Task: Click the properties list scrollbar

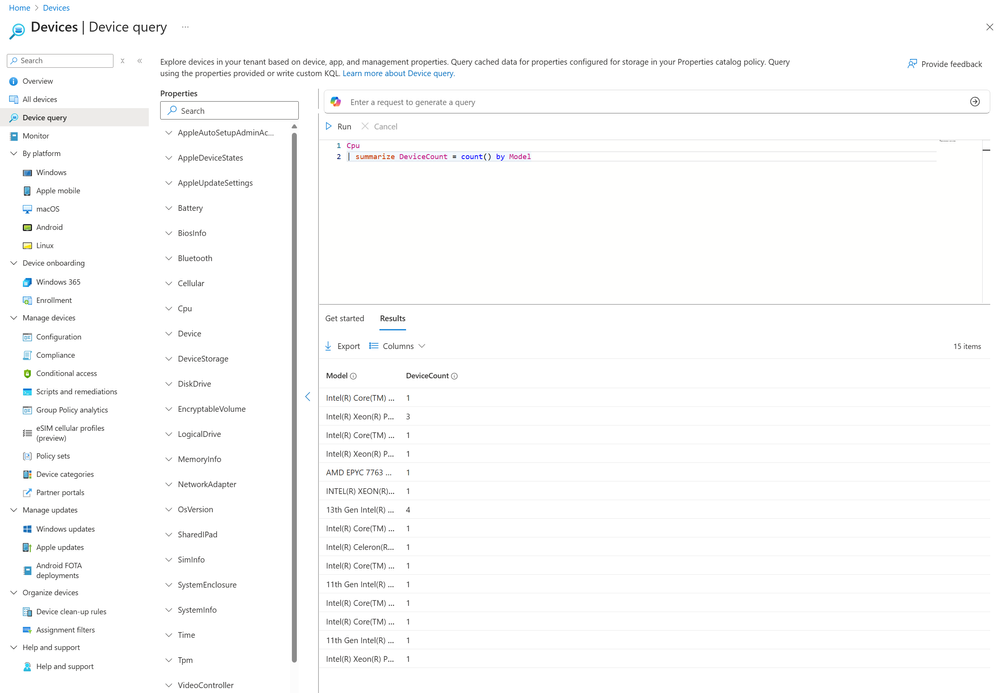Action: tap(294, 395)
